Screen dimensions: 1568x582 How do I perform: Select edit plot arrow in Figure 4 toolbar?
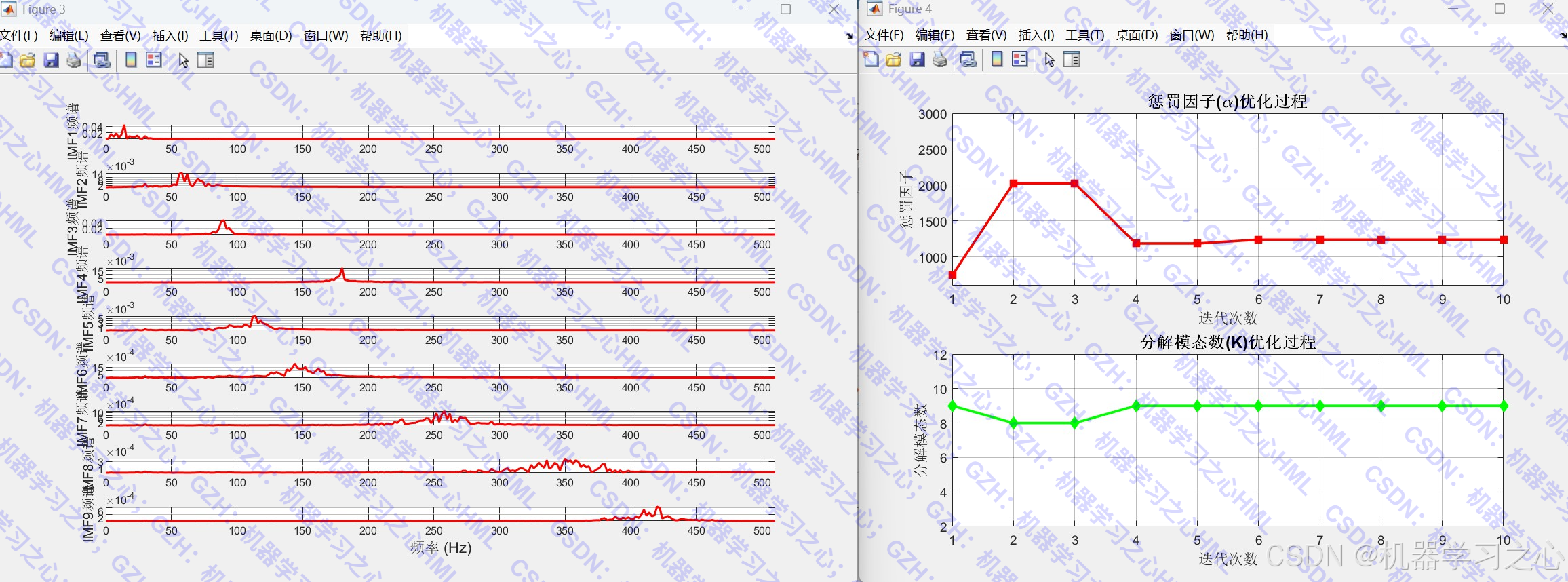pyautogui.click(x=1049, y=60)
